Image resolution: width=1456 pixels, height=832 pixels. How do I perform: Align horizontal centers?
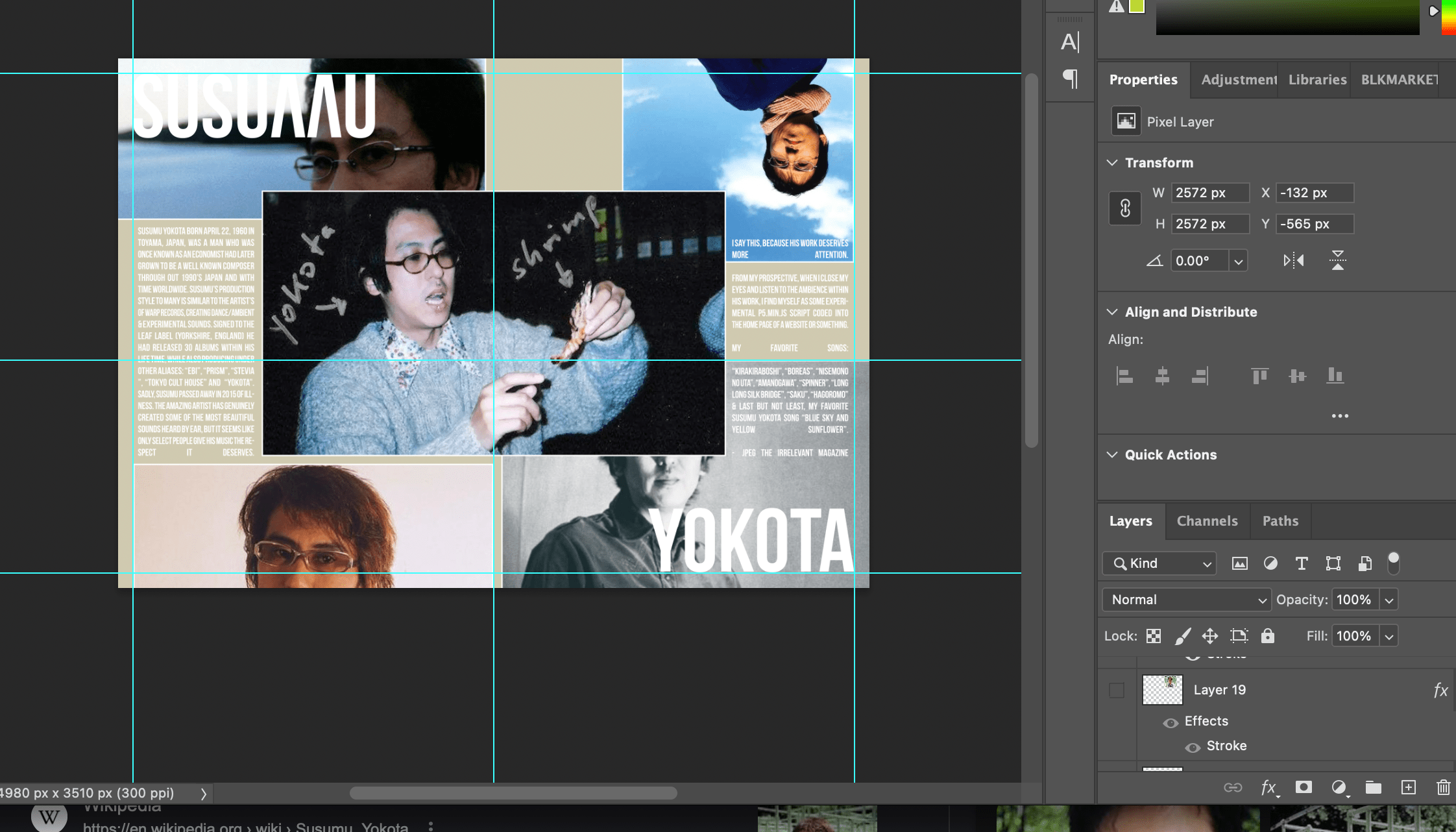[x=1162, y=376]
